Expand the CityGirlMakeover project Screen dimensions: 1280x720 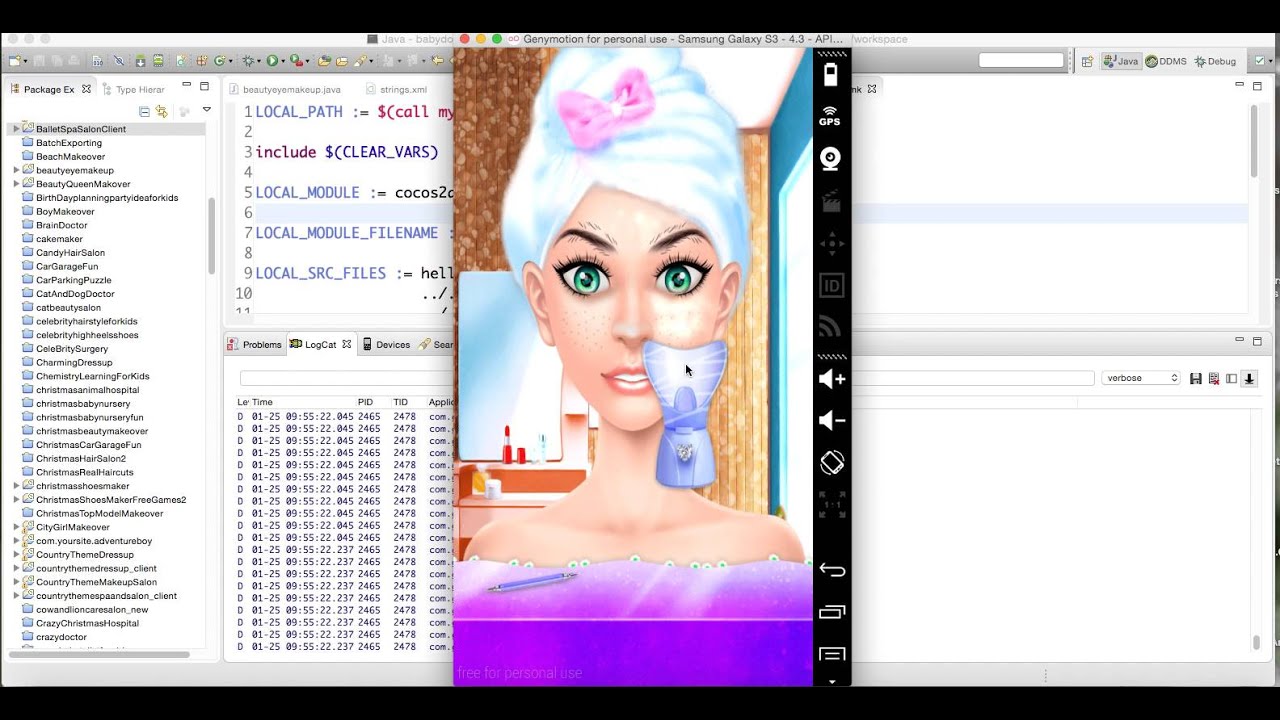coord(16,527)
